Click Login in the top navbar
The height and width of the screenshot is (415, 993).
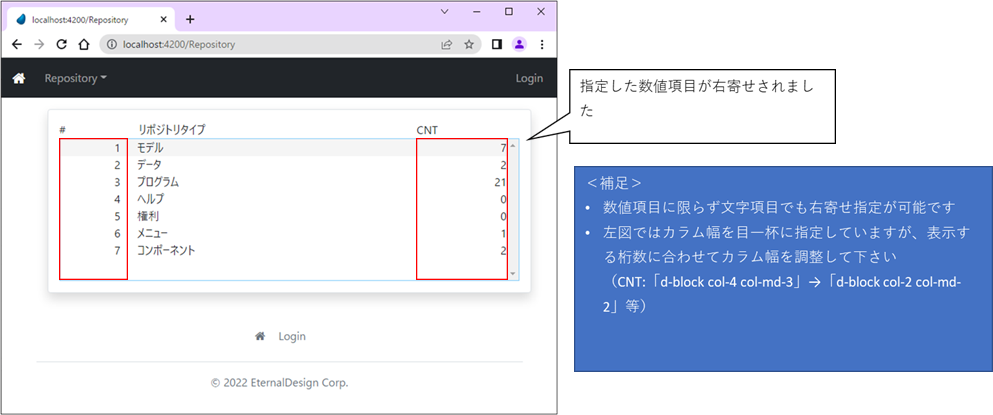529,79
